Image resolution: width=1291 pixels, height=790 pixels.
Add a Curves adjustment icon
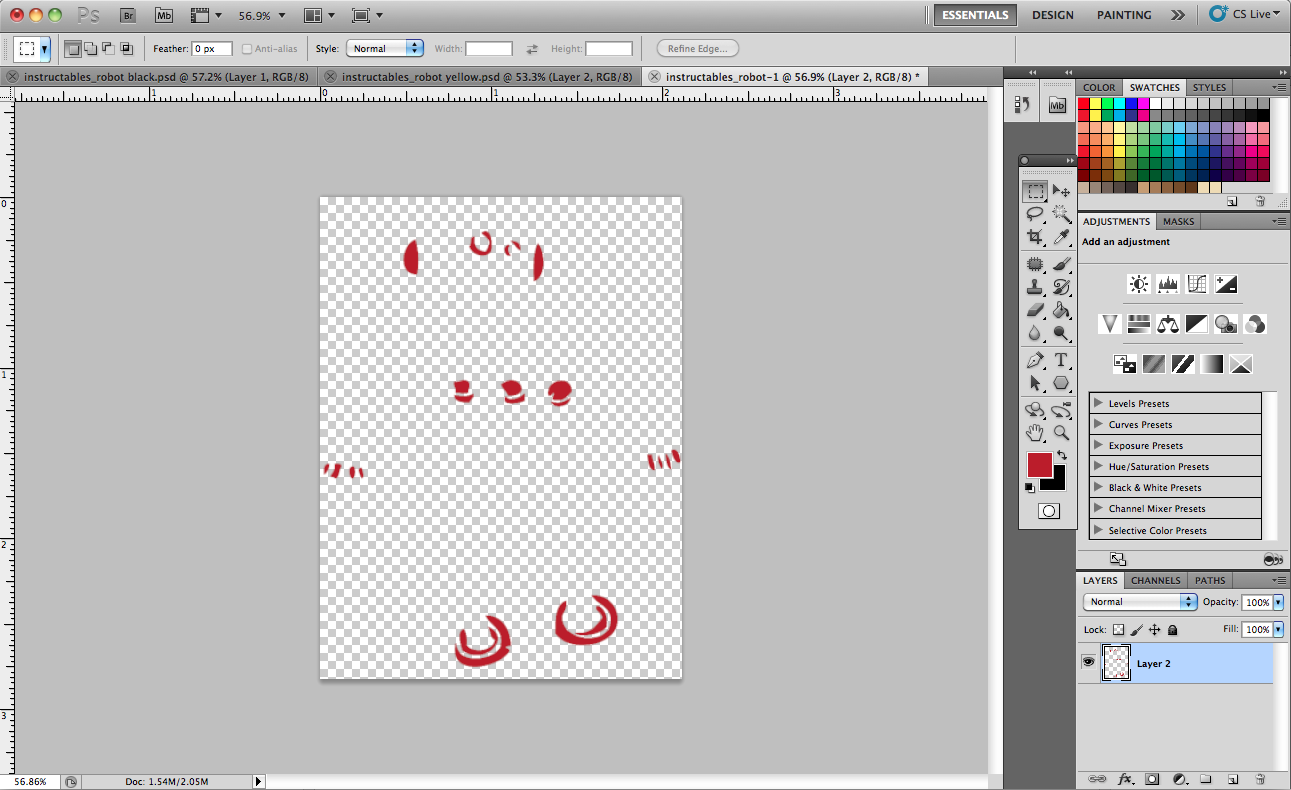[x=1197, y=284]
